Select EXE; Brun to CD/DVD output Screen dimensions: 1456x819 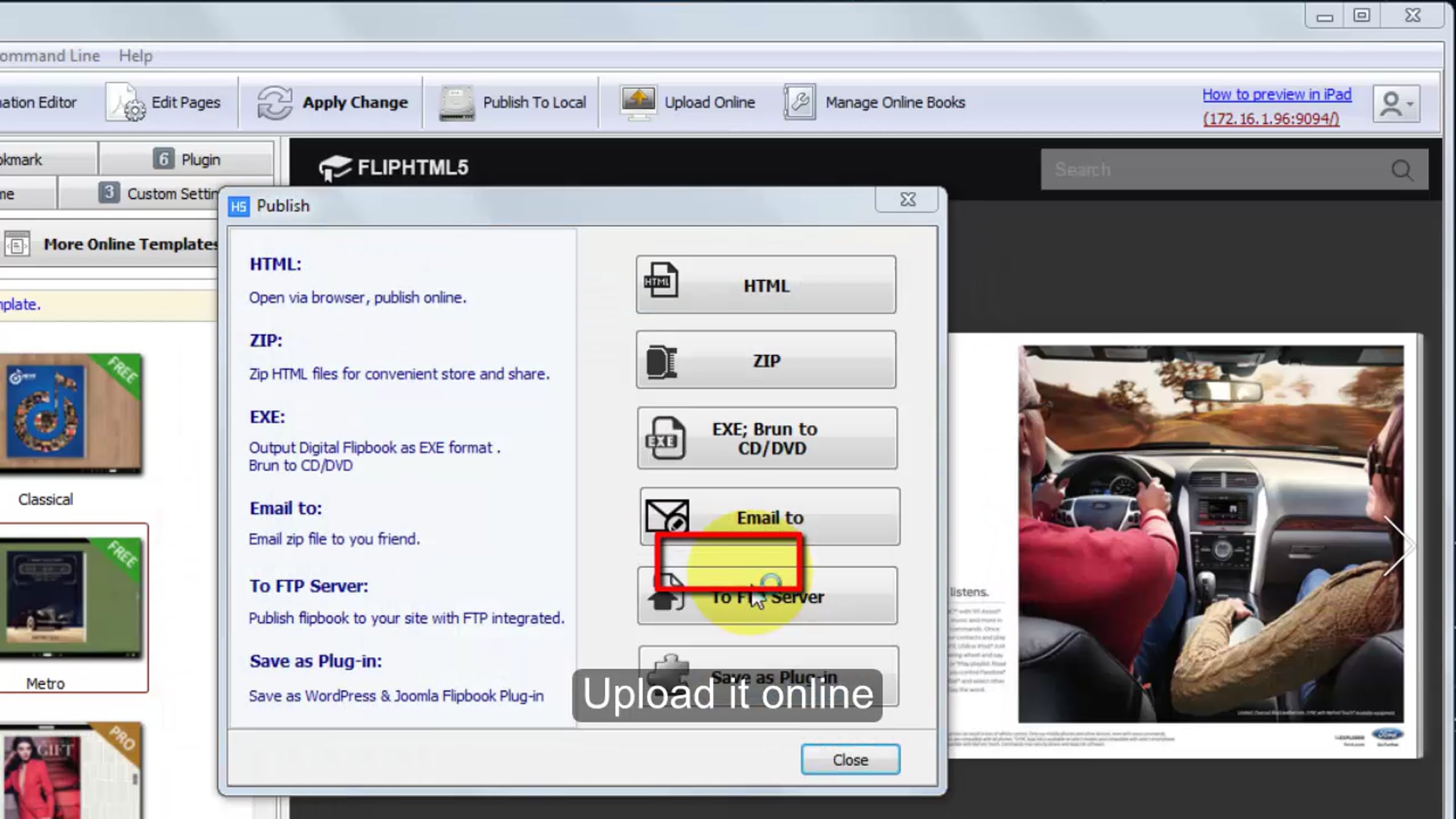click(767, 438)
